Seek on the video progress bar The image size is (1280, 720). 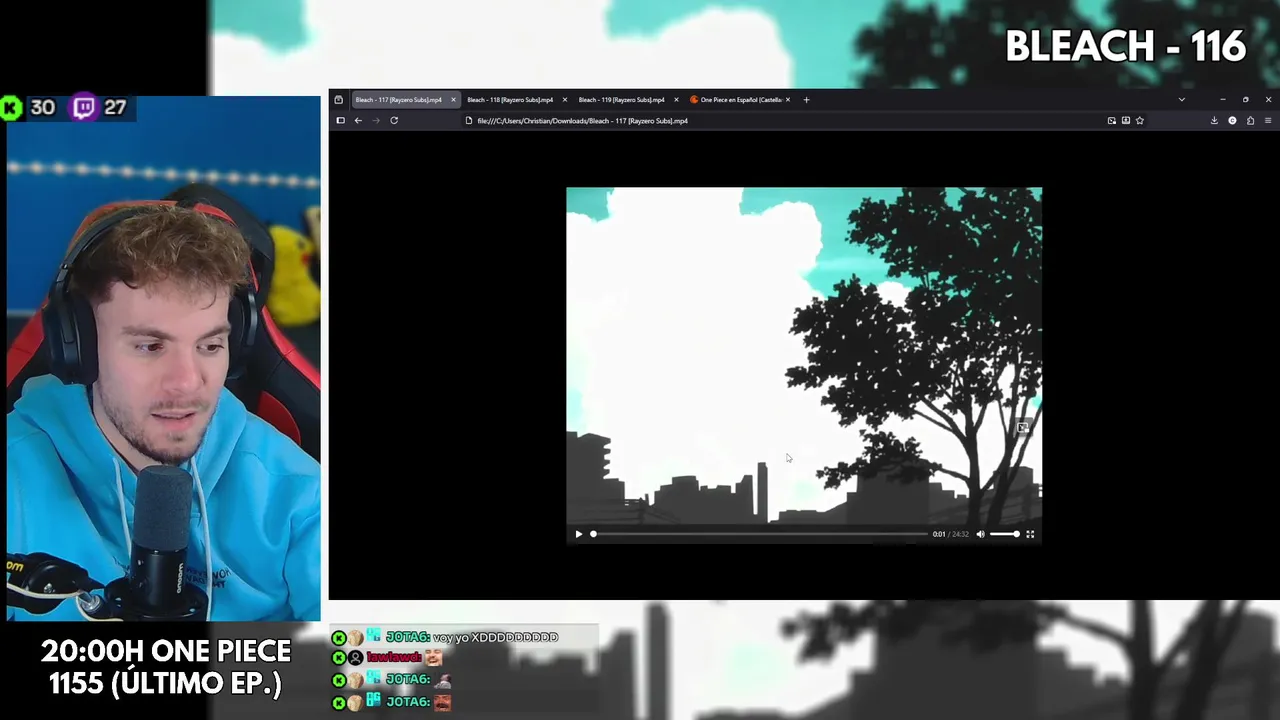click(760, 534)
